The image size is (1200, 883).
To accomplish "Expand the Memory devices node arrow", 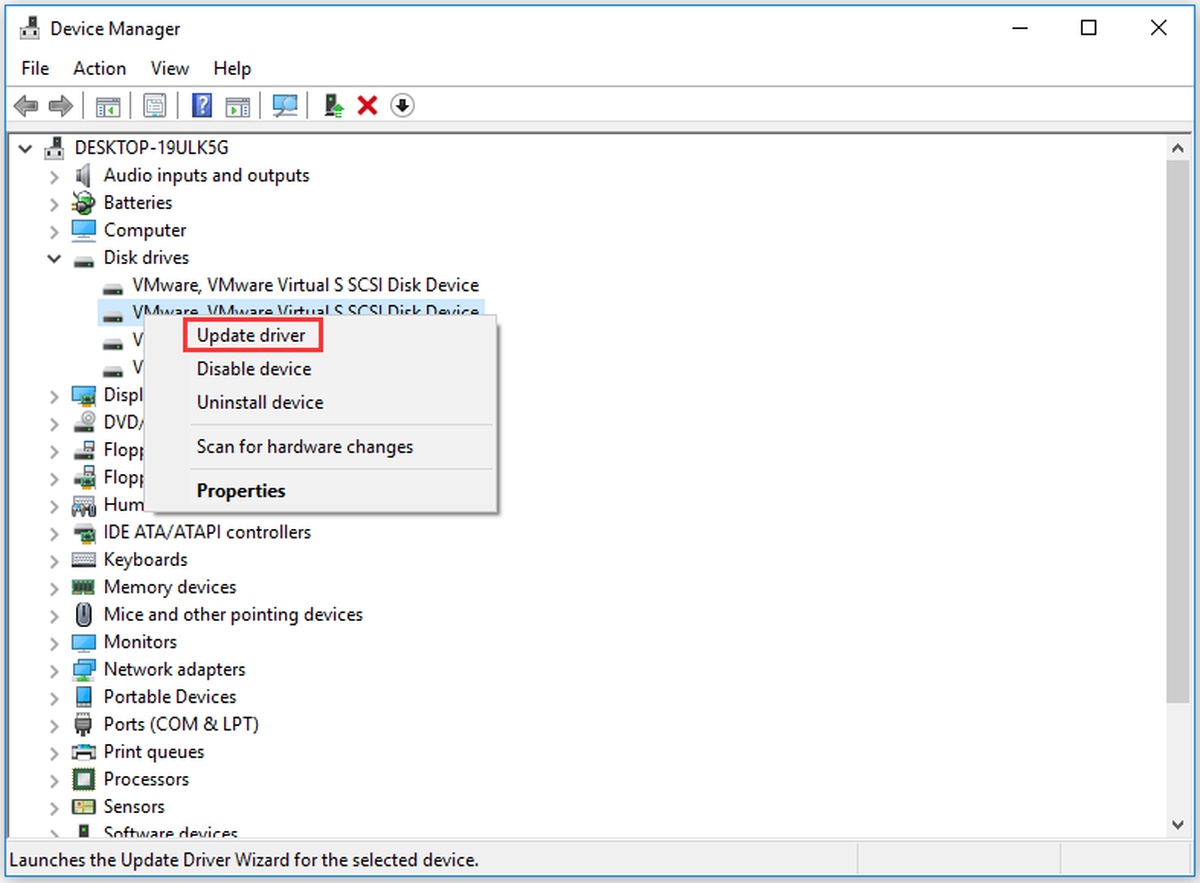I will [x=54, y=587].
